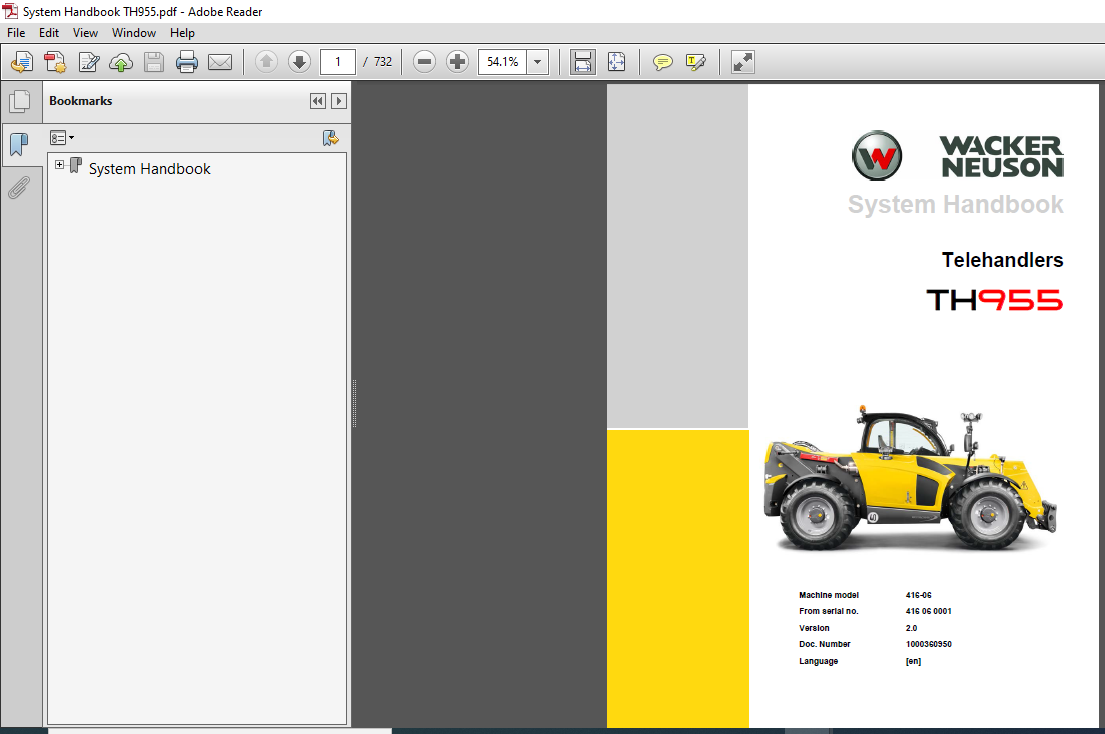Click the "732" total pages text
1105x734 pixels.
pyautogui.click(x=383, y=62)
